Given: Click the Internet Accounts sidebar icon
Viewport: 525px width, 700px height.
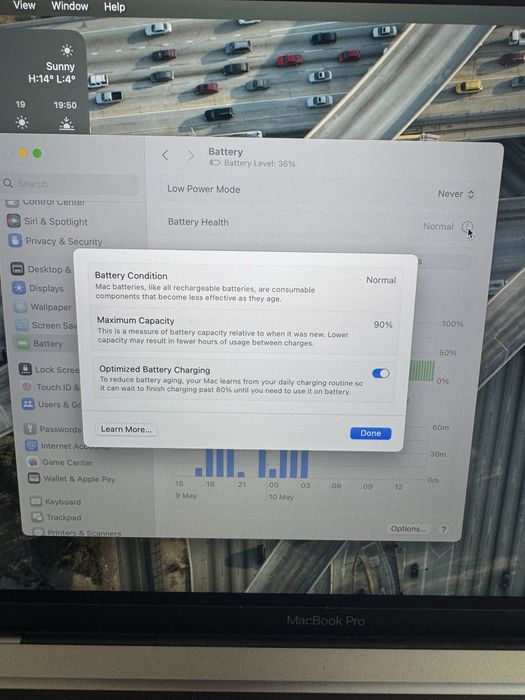Looking at the screenshot, I should pos(31,445).
